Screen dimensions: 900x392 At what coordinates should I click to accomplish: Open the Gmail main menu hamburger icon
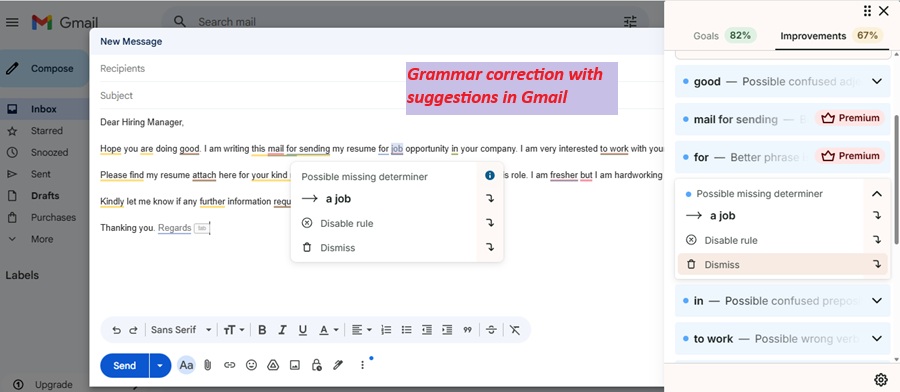click(12, 22)
